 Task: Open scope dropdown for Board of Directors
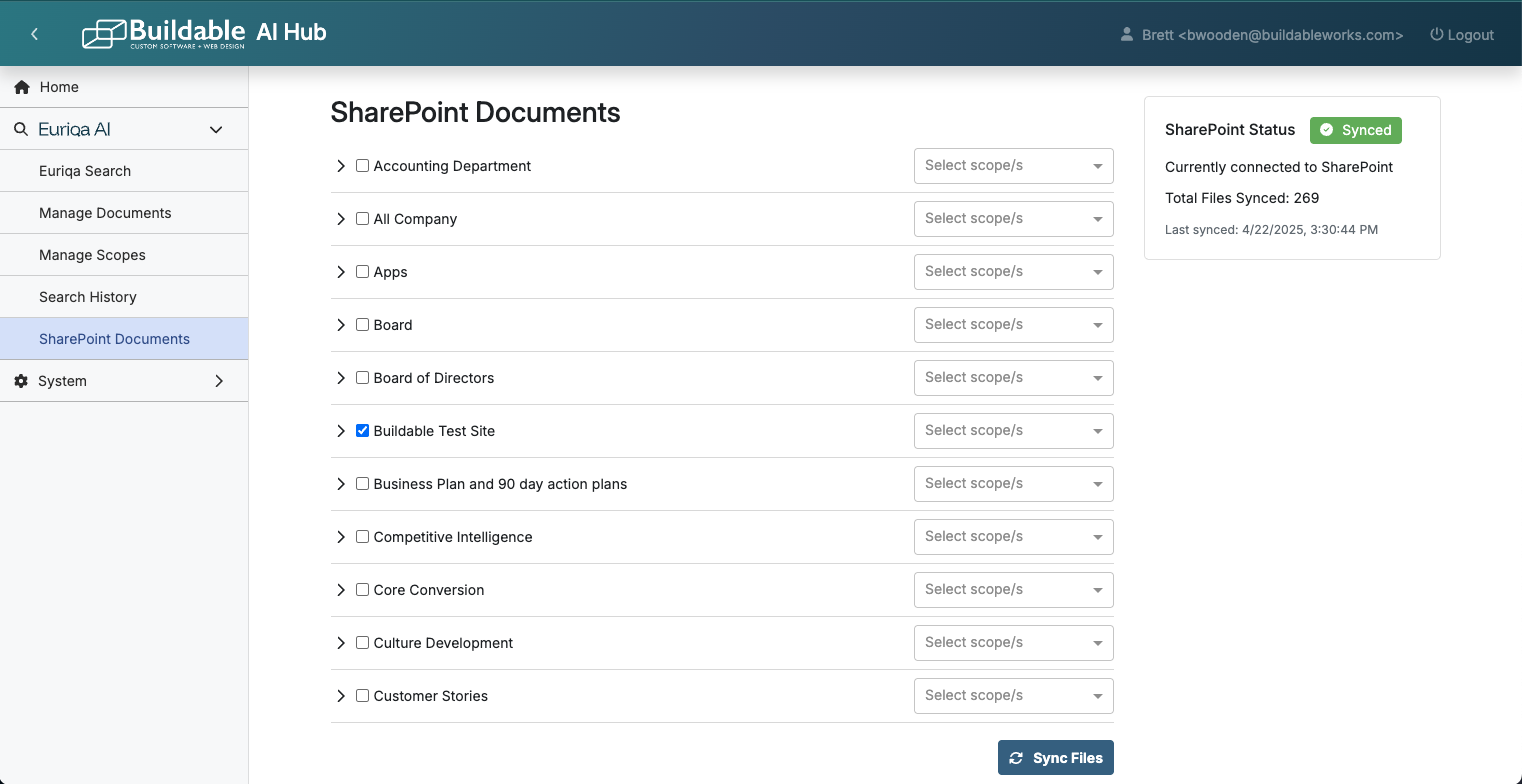coord(1014,378)
